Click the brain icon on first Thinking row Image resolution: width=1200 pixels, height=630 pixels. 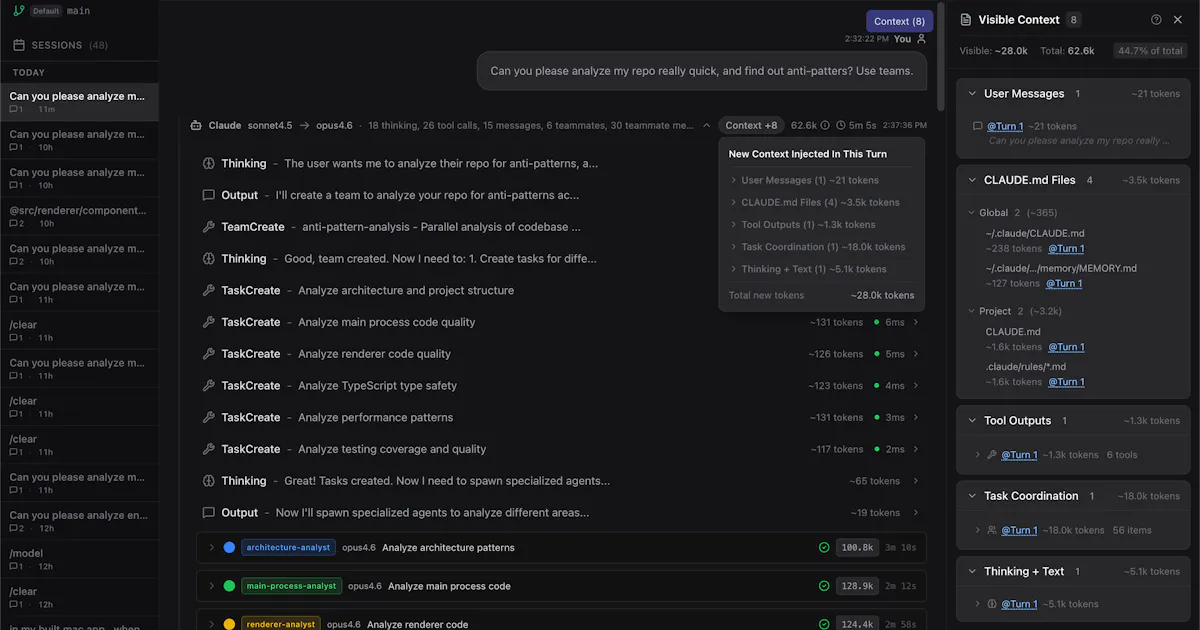209,163
